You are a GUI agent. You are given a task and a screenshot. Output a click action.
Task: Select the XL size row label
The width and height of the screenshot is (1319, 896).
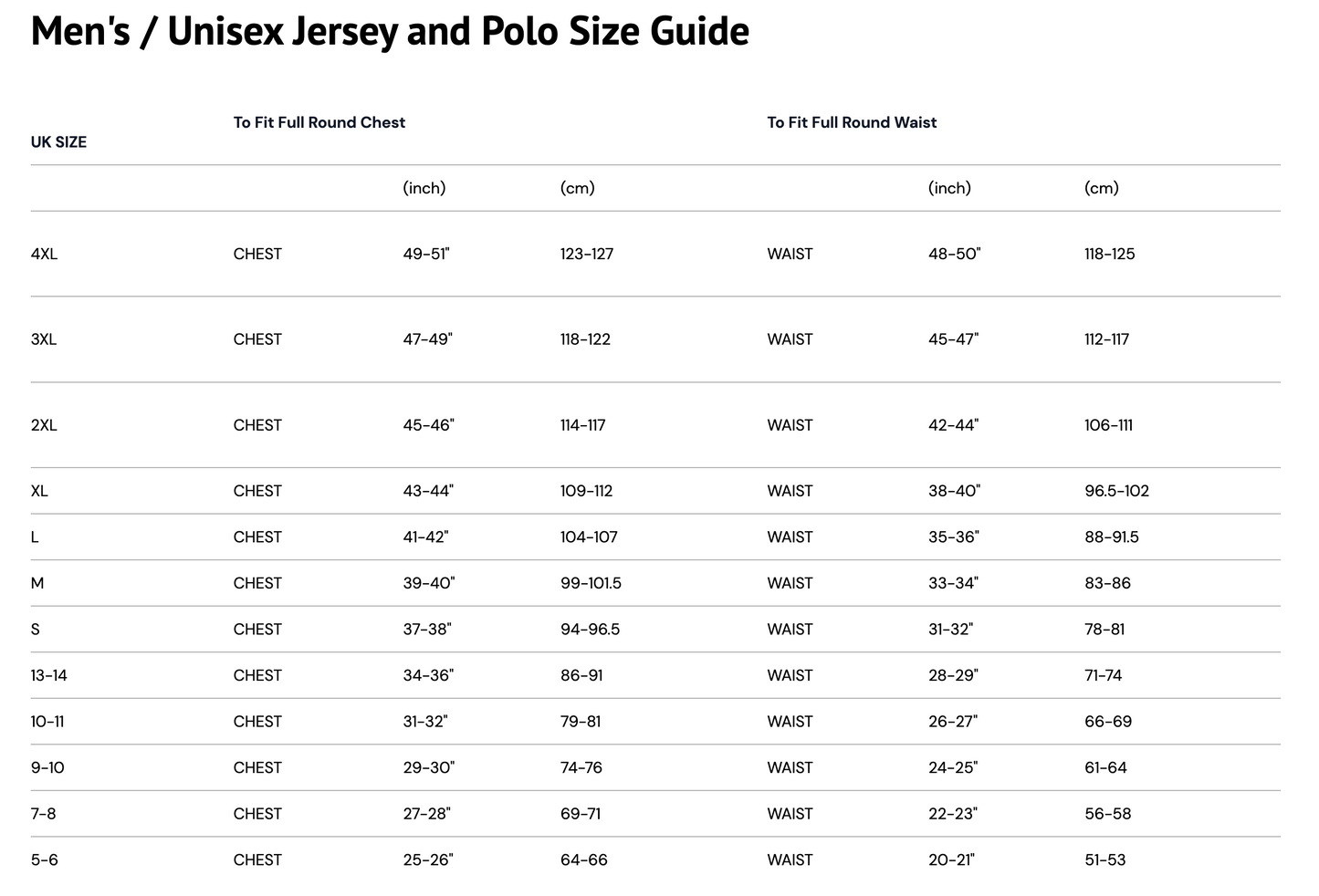(x=39, y=491)
